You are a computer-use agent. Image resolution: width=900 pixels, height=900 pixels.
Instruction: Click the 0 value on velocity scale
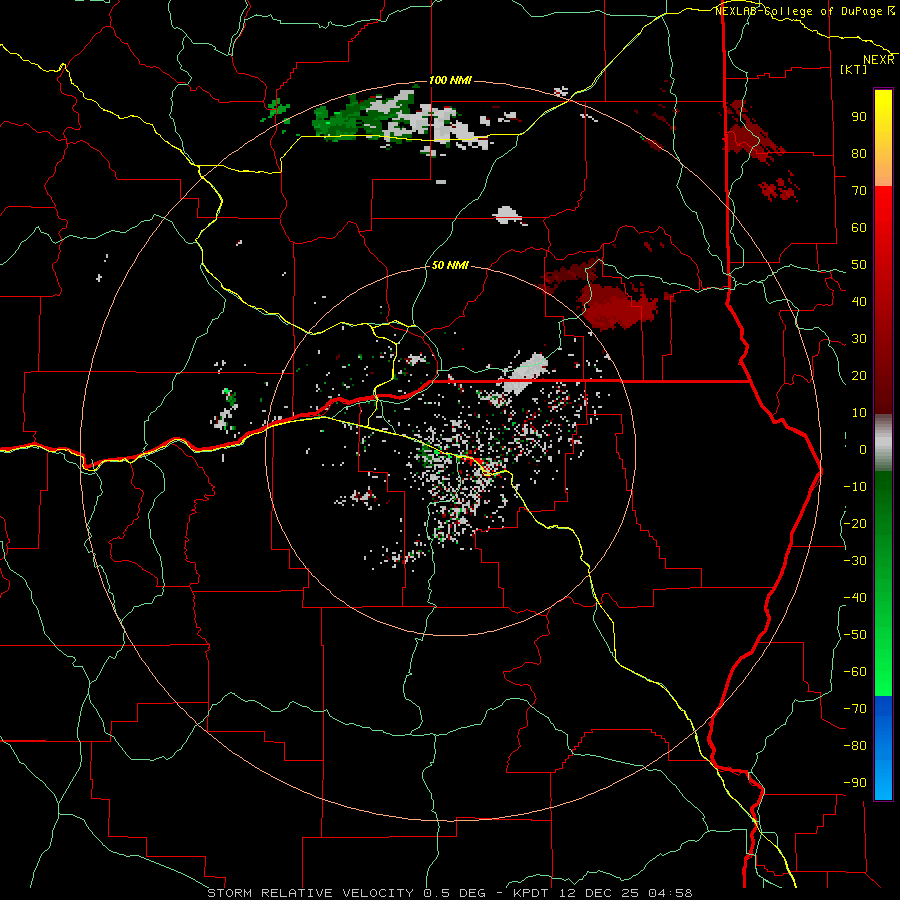click(x=863, y=450)
